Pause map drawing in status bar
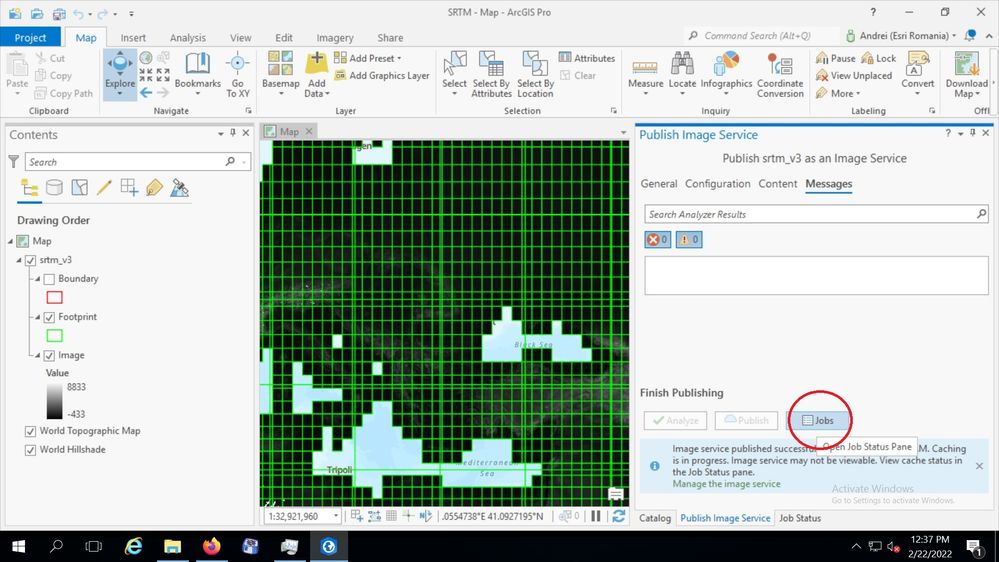999x562 pixels. [x=596, y=516]
